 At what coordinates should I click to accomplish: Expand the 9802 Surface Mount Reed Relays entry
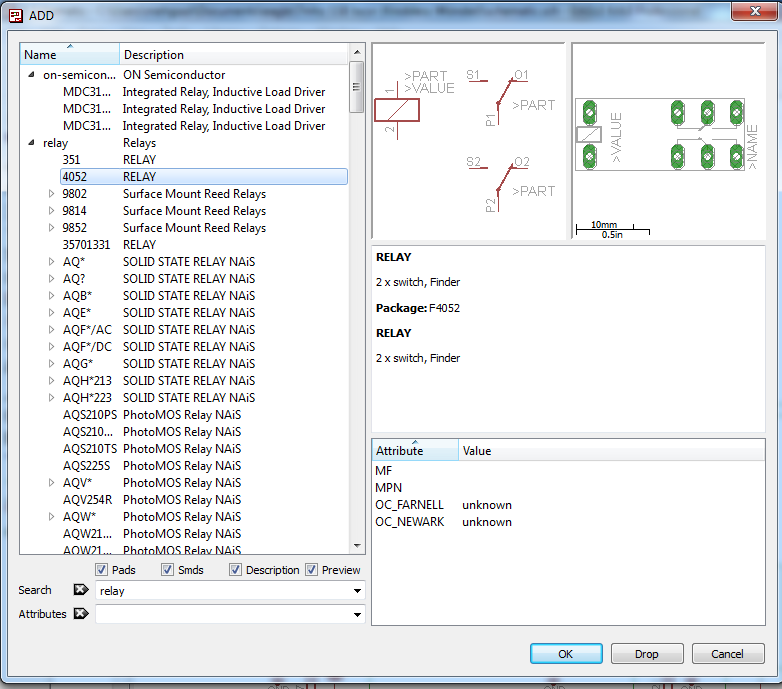click(x=52, y=194)
